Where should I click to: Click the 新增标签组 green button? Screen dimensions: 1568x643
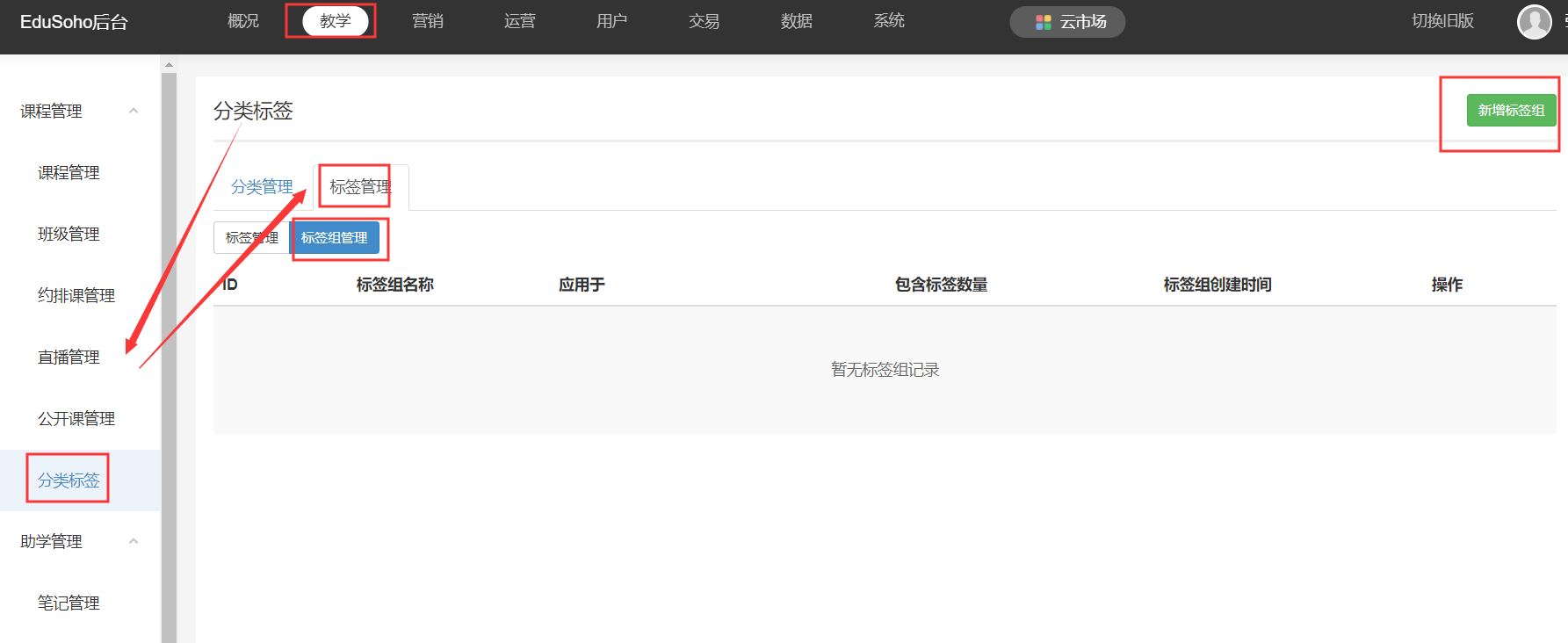tap(1511, 111)
